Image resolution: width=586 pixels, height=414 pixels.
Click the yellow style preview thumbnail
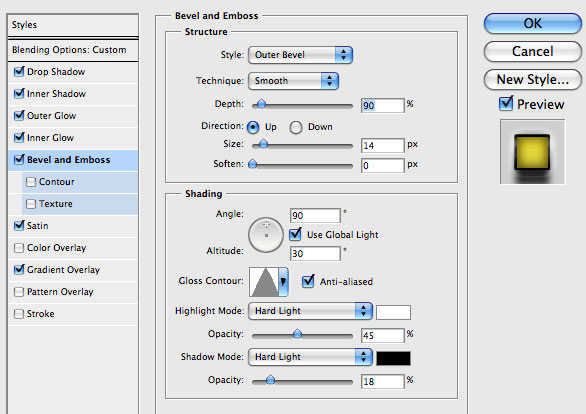pos(533,152)
